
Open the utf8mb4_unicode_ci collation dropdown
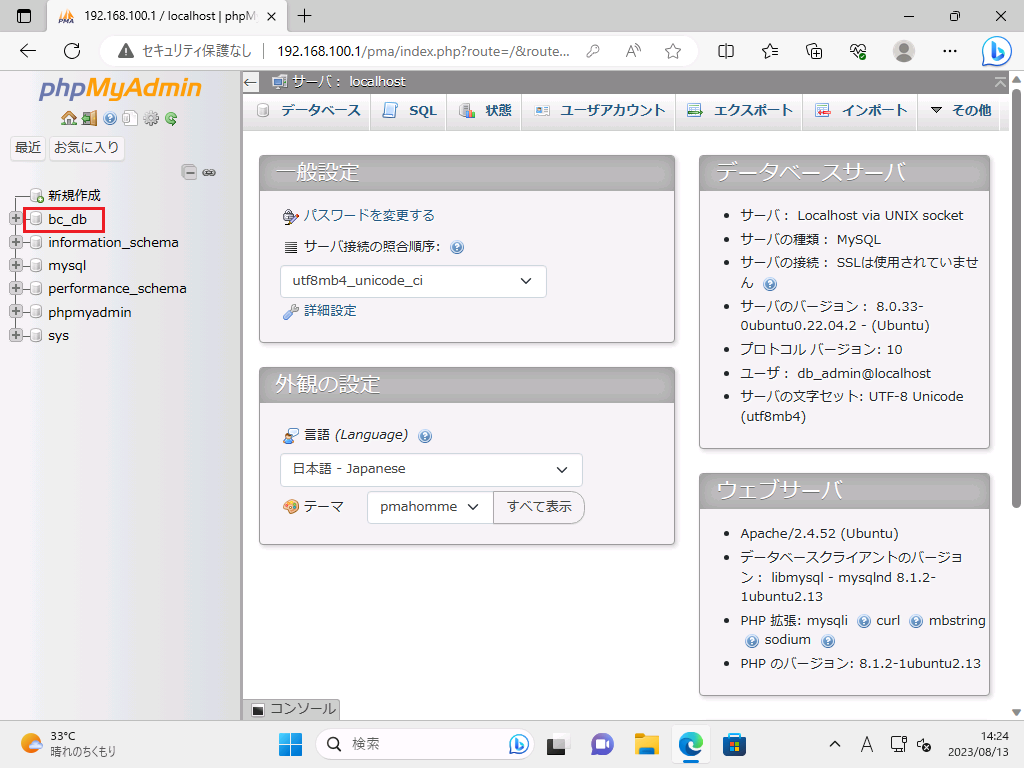pyautogui.click(x=413, y=281)
